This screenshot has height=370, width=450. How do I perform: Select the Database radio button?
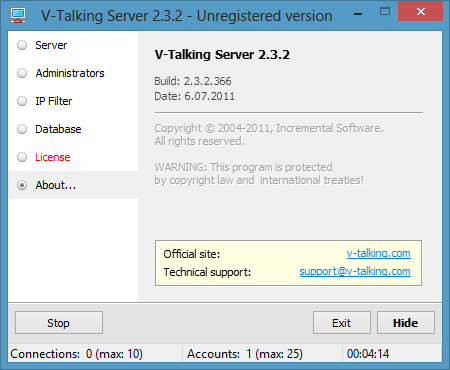coord(22,129)
